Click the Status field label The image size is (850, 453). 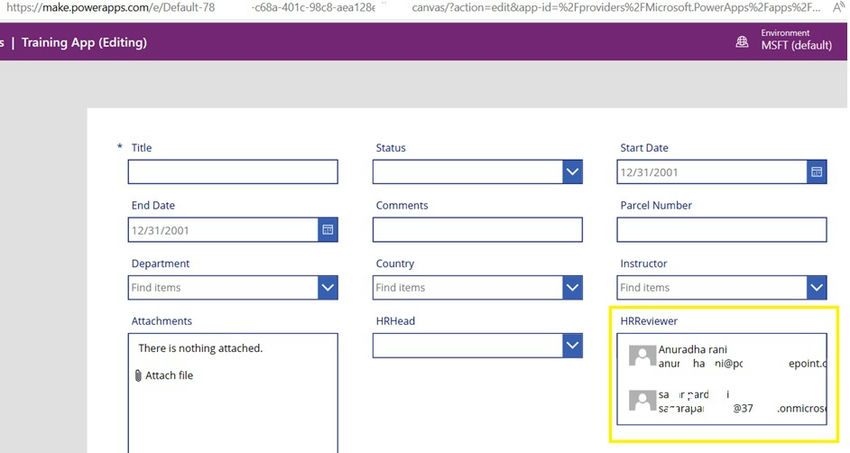[x=390, y=147]
